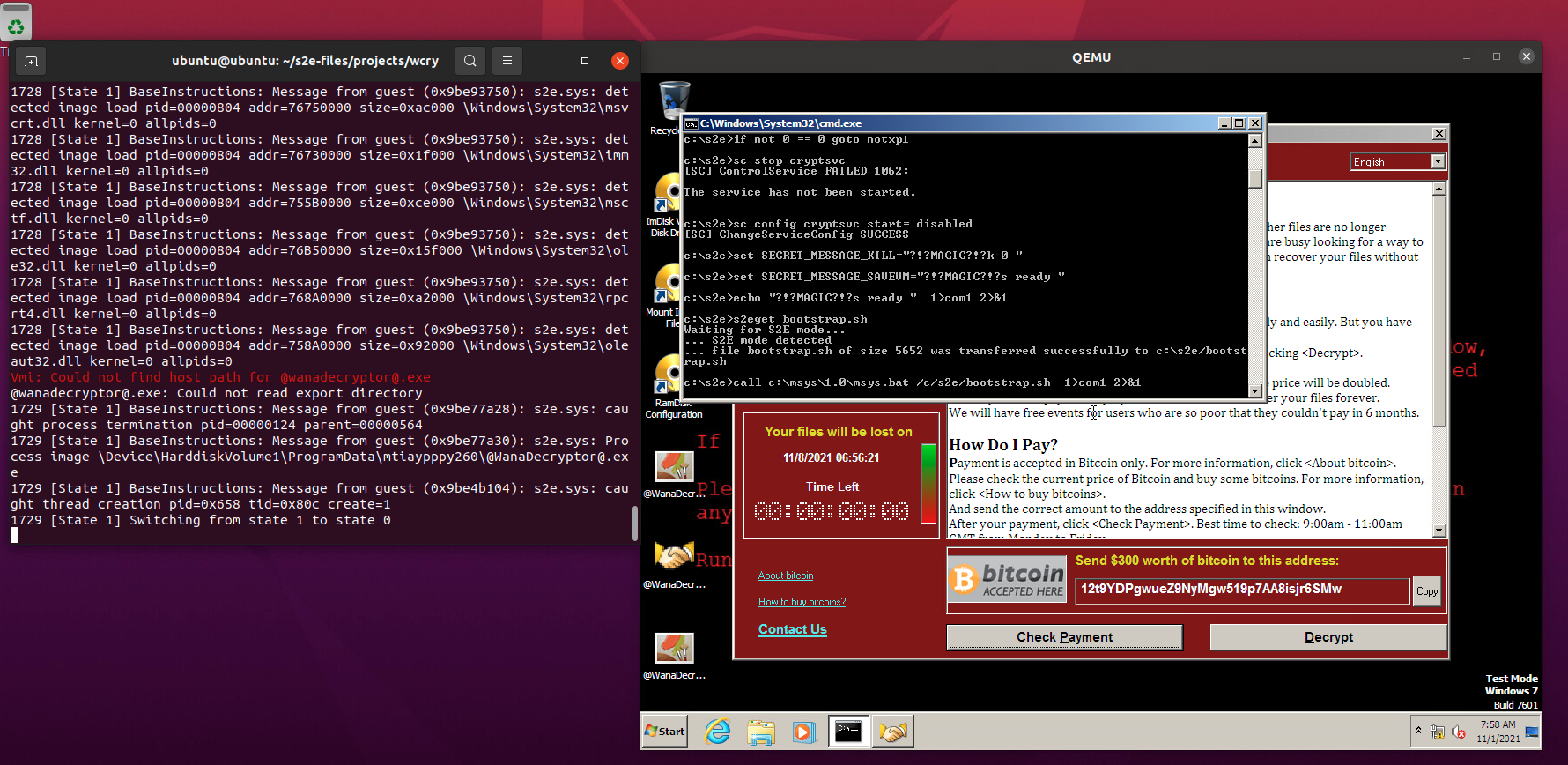Click the bitcoin address field
This screenshot has height=765, width=1568.
click(x=1242, y=590)
